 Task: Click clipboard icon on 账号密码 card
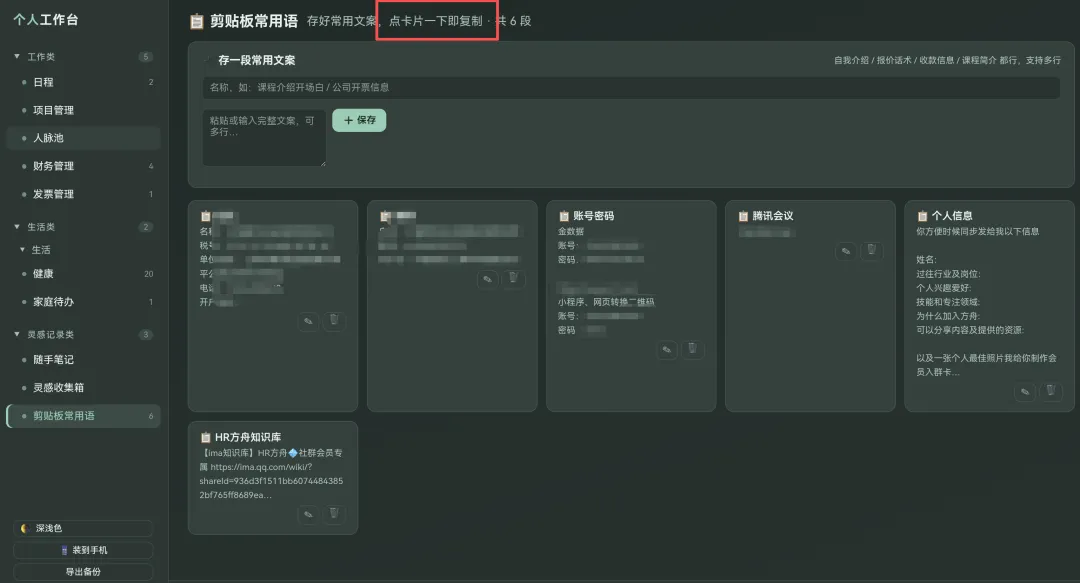tap(563, 216)
